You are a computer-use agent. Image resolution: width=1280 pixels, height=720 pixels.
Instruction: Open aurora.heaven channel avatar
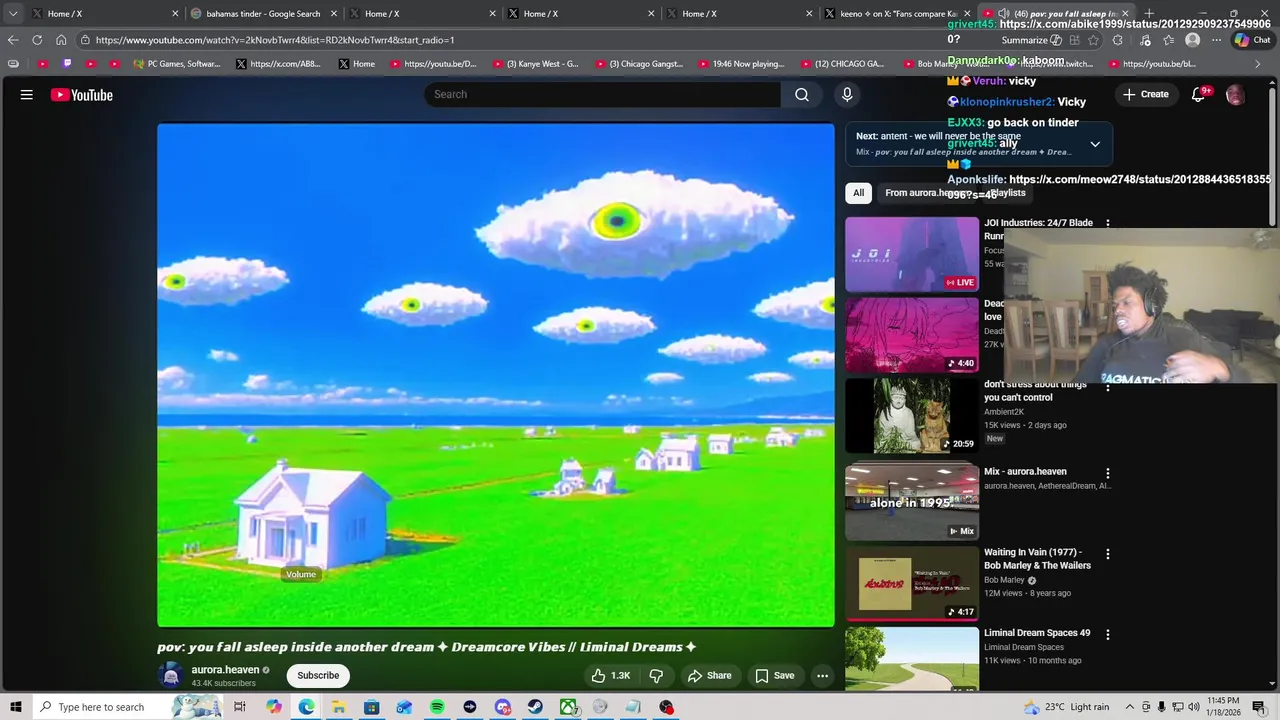coord(171,675)
